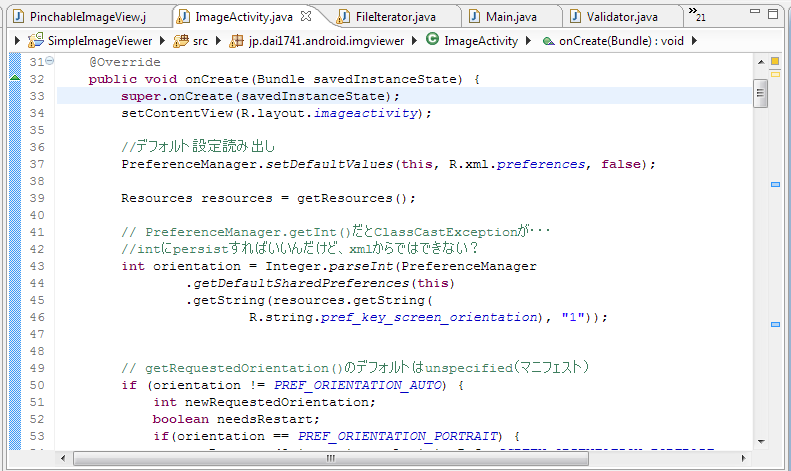The width and height of the screenshot is (791, 471).
Task: Click the word savedInstanceState on line 32
Action: point(385,79)
